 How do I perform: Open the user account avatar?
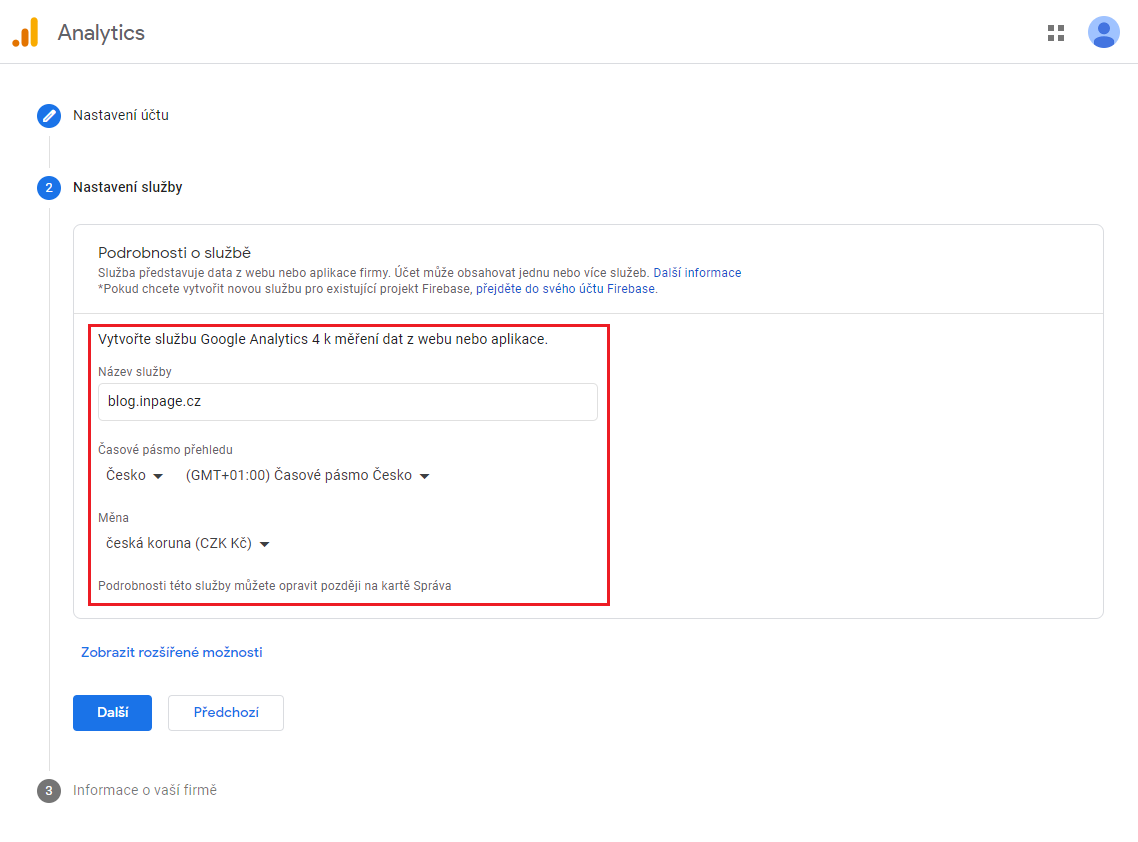pyautogui.click(x=1103, y=33)
